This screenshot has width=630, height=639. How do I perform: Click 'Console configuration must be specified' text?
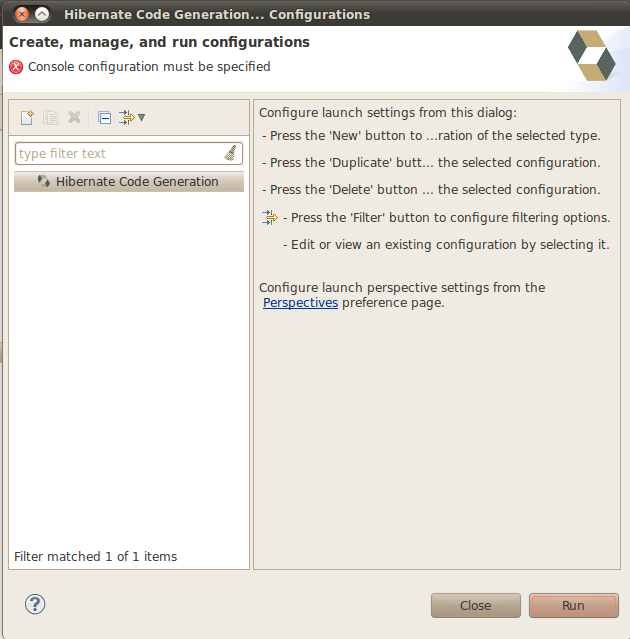[x=149, y=67]
